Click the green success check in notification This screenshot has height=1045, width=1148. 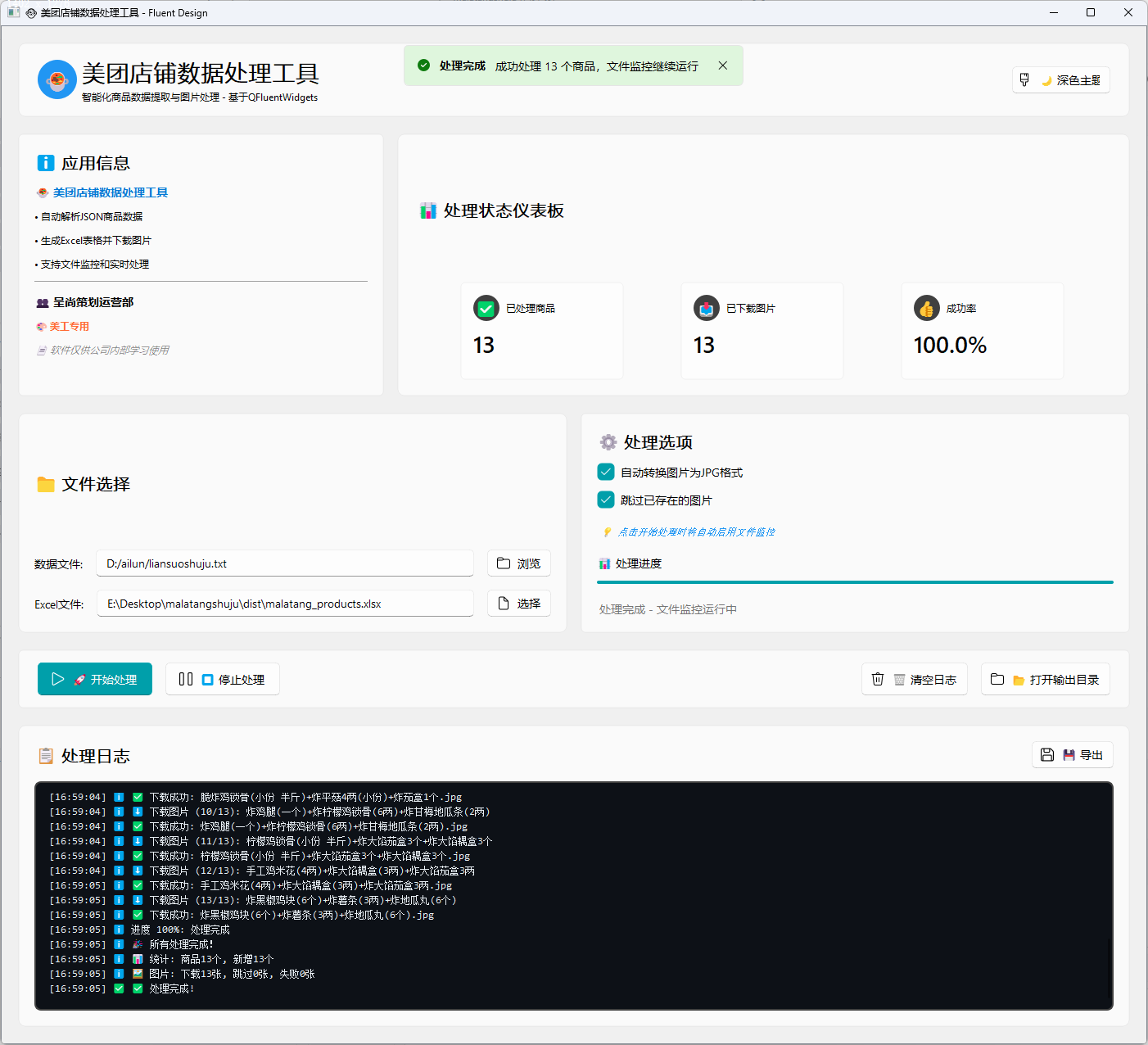pos(423,66)
